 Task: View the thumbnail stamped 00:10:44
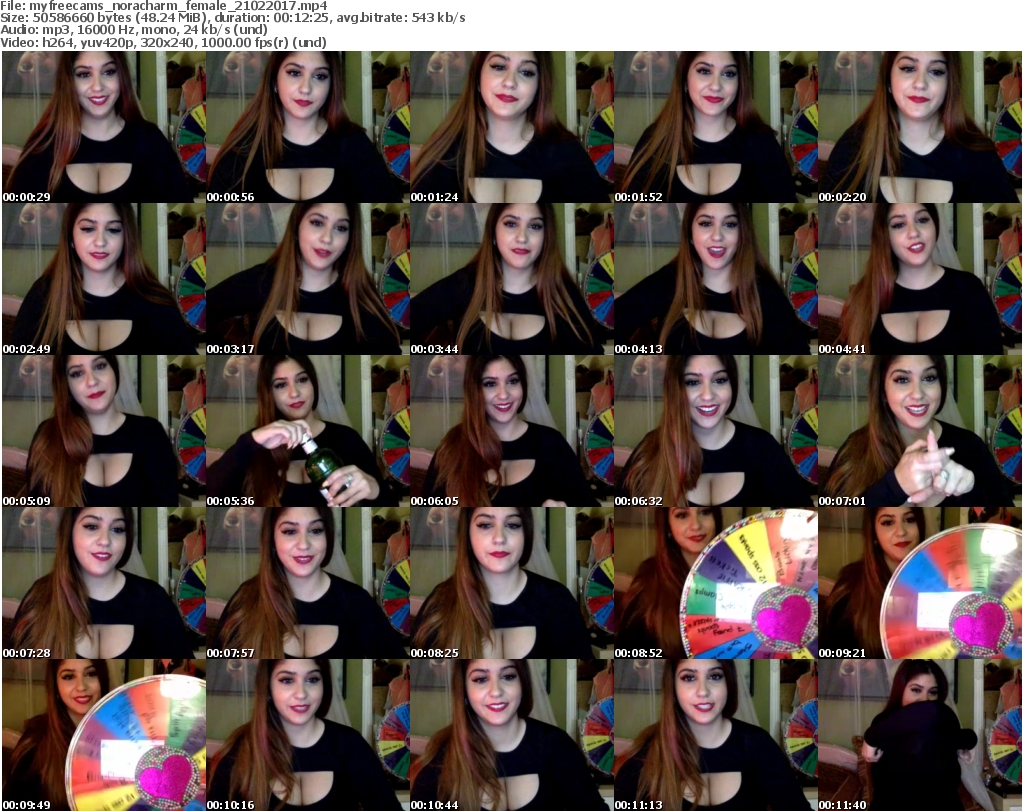coord(511,735)
